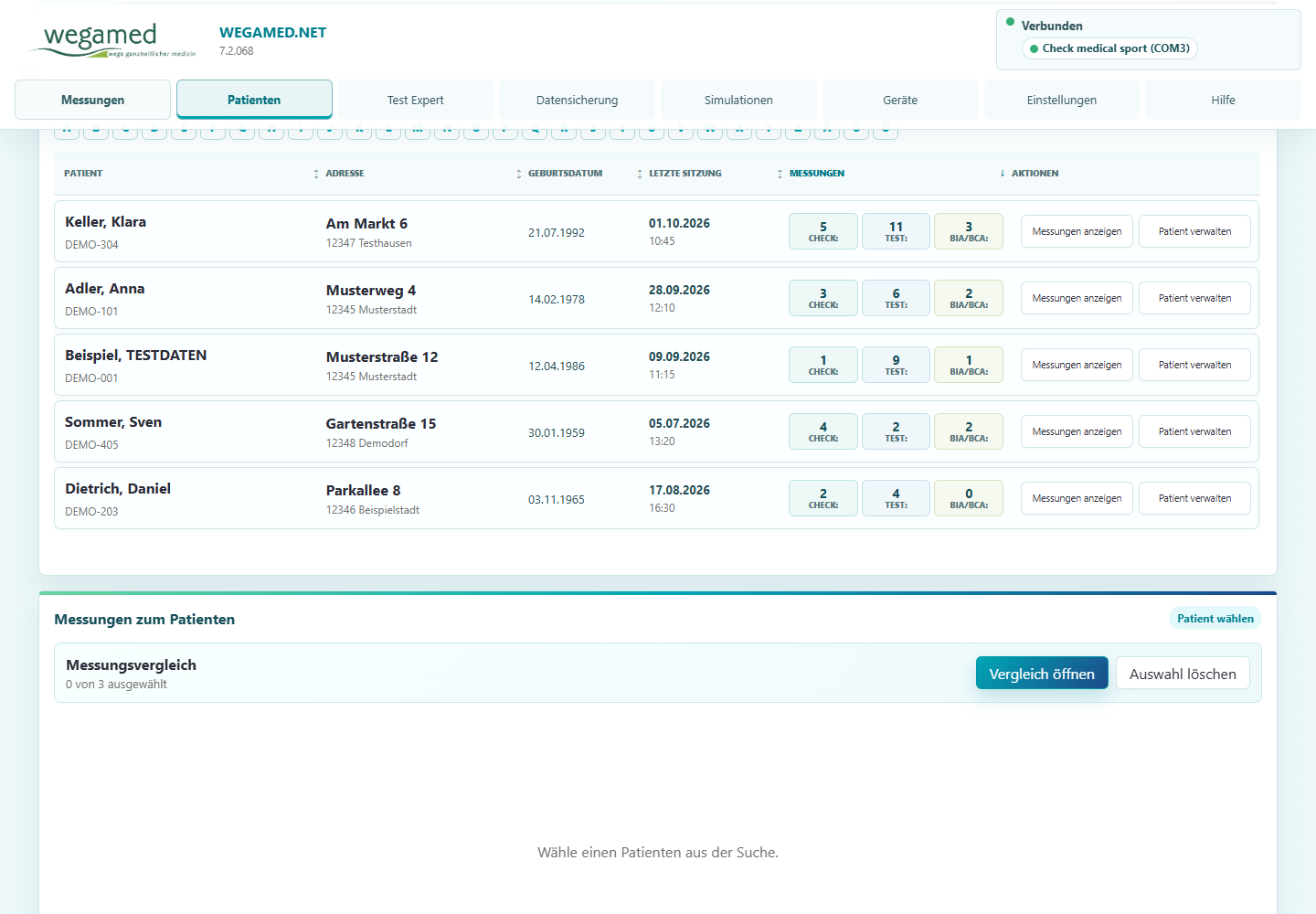
Task: Open the Simulationen tab
Action: (738, 100)
